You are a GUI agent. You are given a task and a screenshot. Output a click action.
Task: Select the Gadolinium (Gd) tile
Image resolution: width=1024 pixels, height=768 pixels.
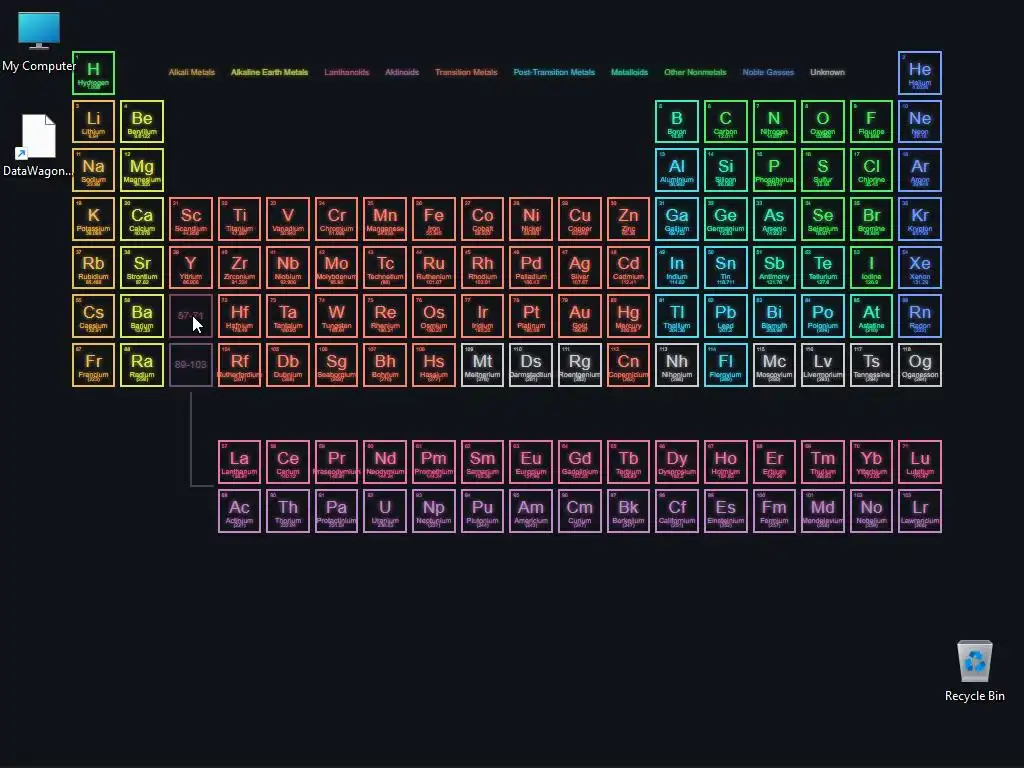[x=579, y=462]
